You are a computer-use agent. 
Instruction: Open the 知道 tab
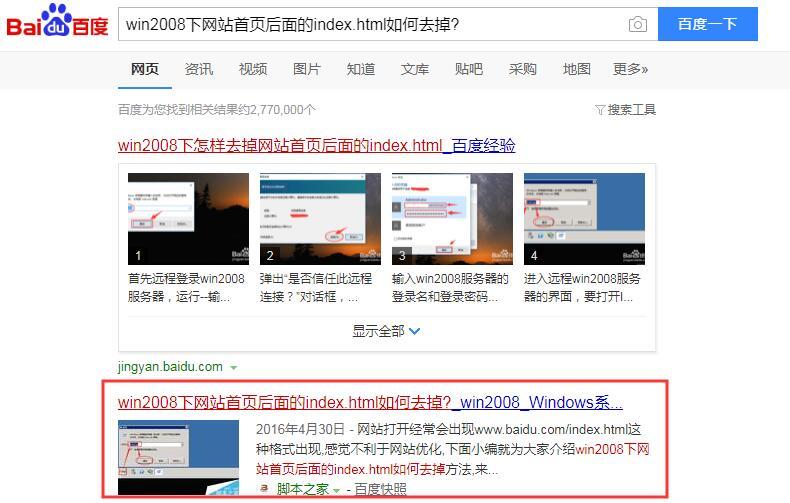click(361, 69)
